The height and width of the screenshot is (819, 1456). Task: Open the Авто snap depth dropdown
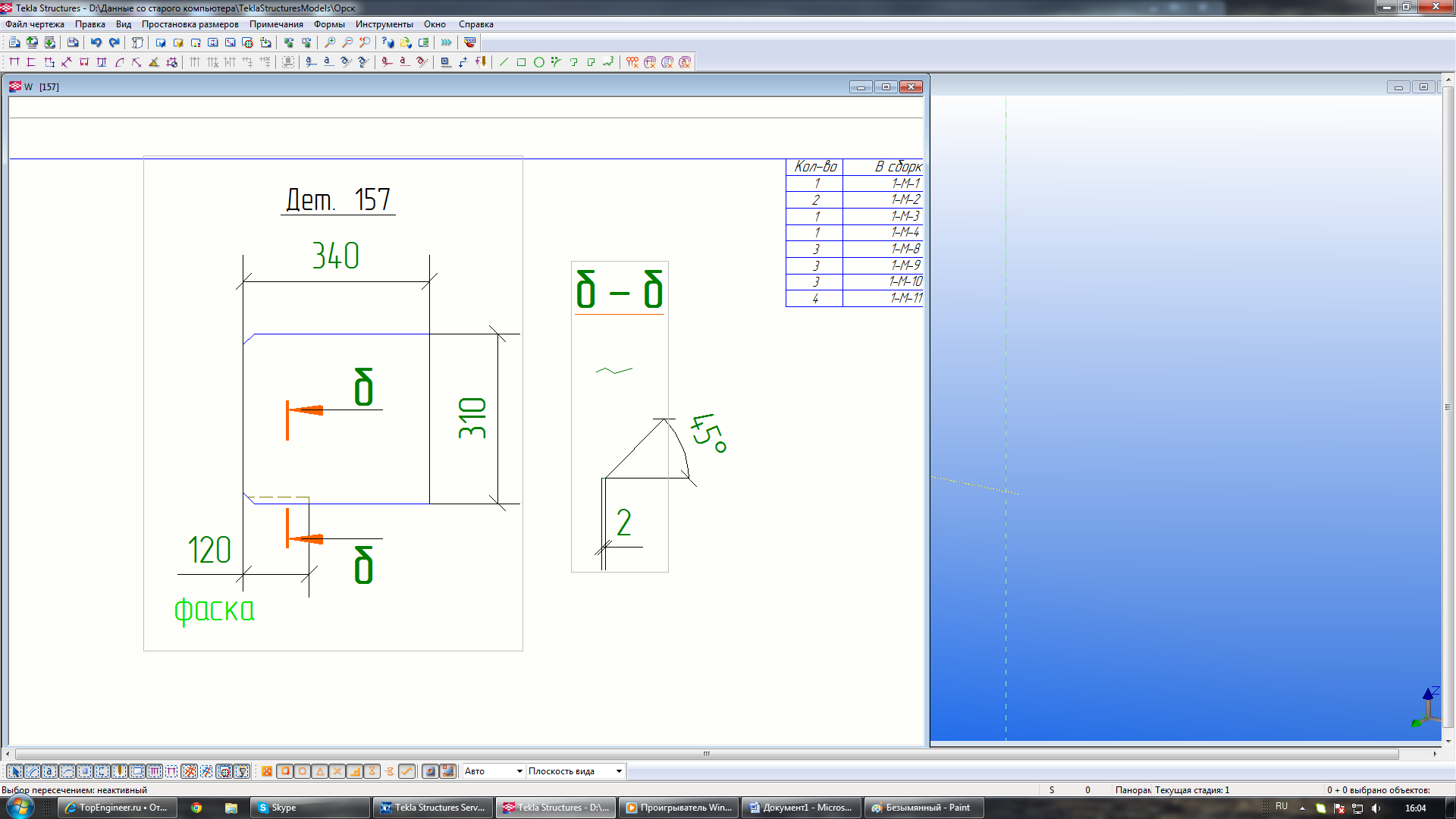pos(519,771)
